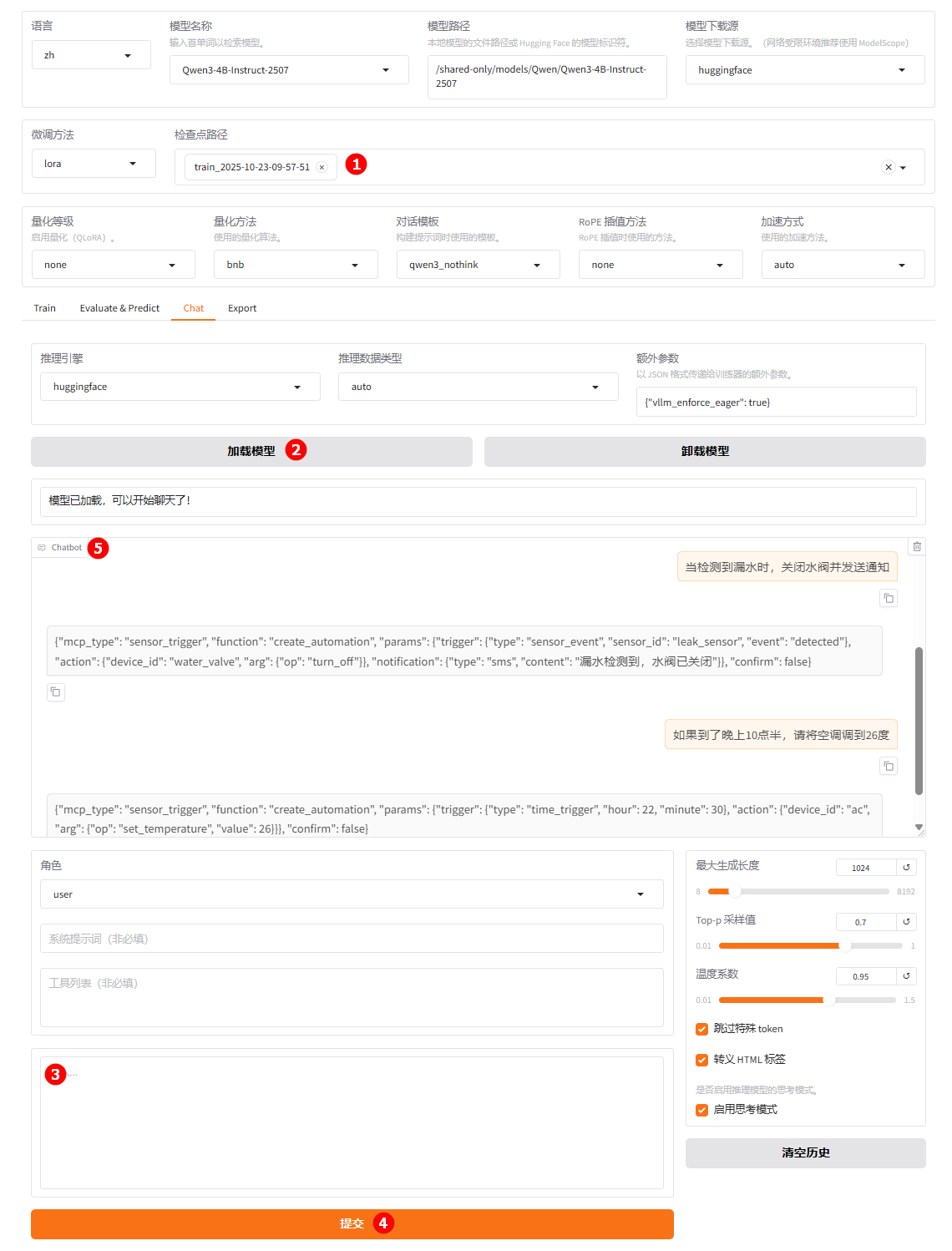
Task: Click the orange submit button
Action: click(x=352, y=1223)
